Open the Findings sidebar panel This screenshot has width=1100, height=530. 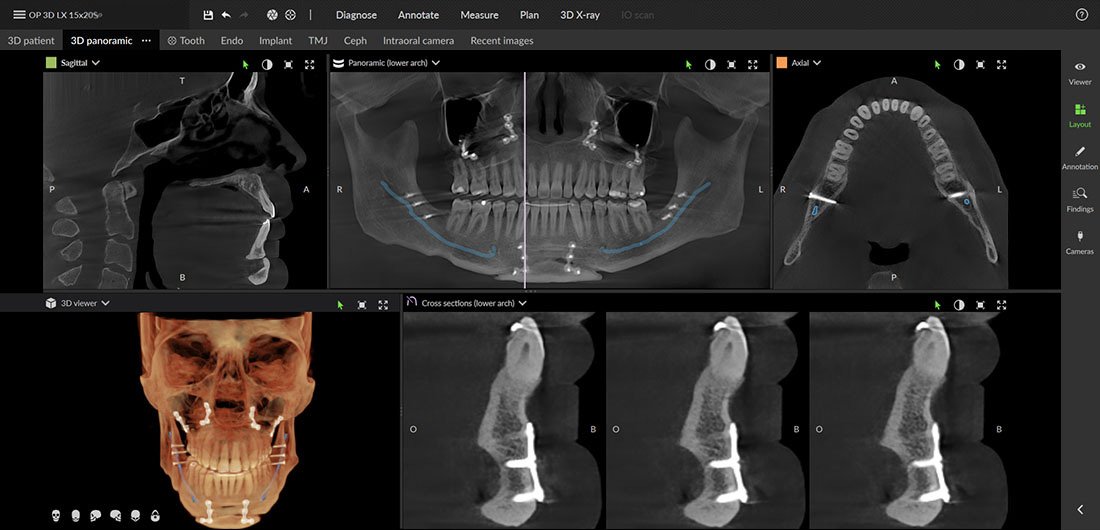(1080, 198)
